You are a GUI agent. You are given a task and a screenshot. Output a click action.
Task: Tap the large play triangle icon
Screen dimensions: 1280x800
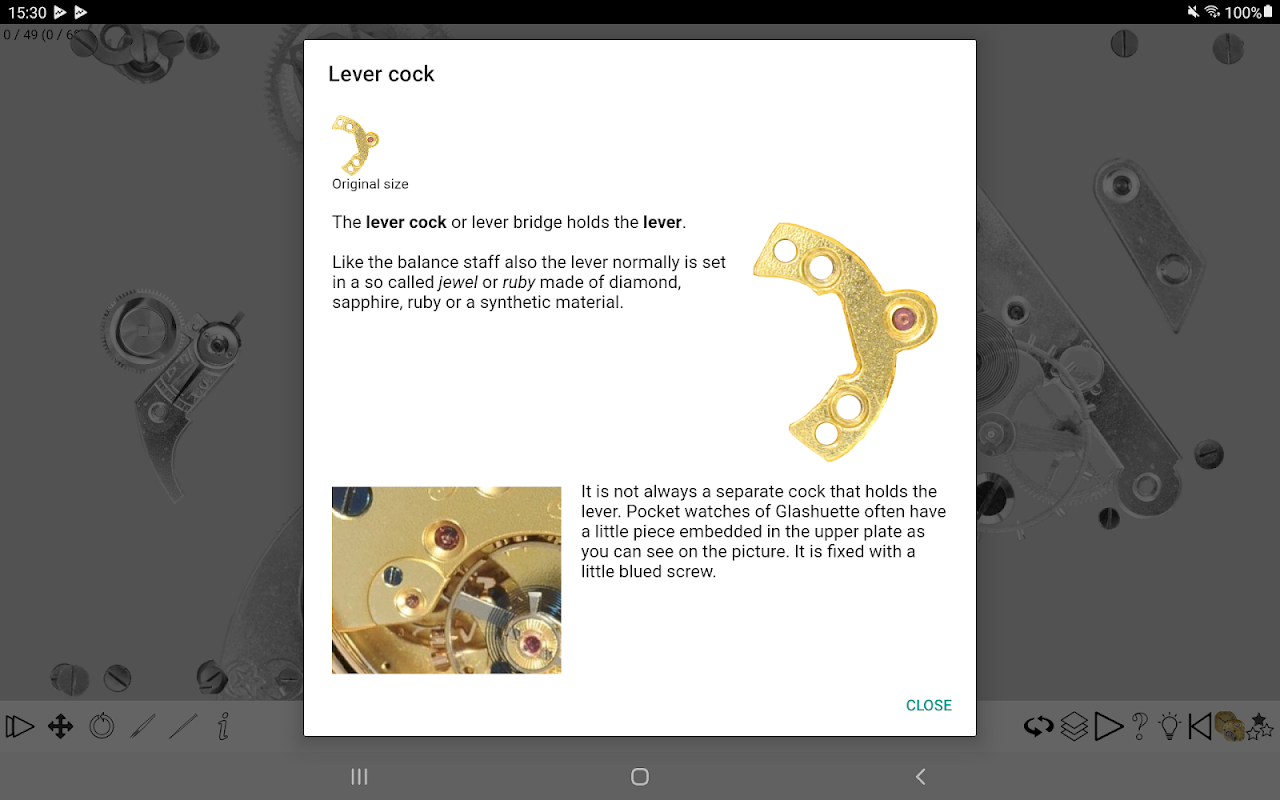point(1108,726)
